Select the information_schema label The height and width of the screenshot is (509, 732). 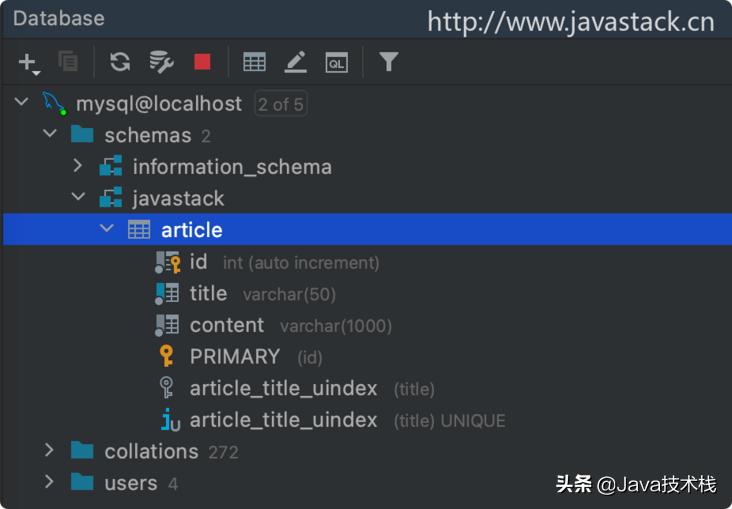[x=232, y=167]
